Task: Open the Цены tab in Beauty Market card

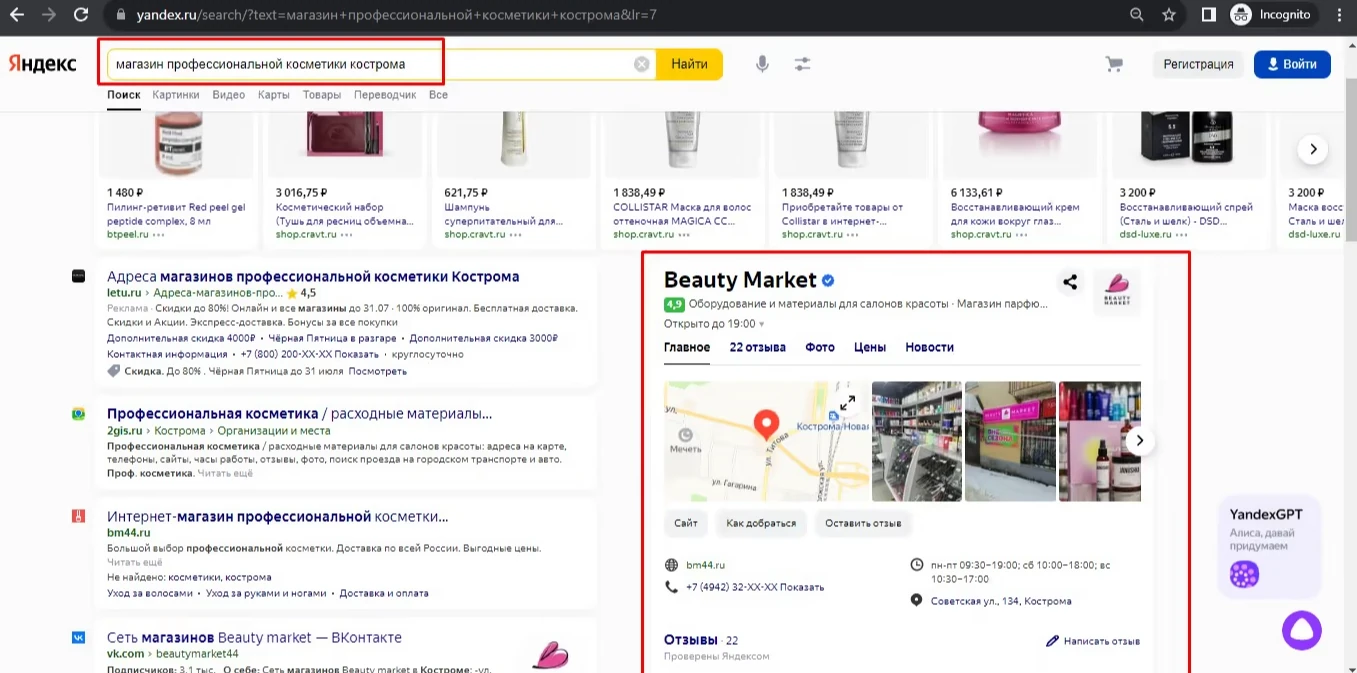Action: (x=870, y=348)
